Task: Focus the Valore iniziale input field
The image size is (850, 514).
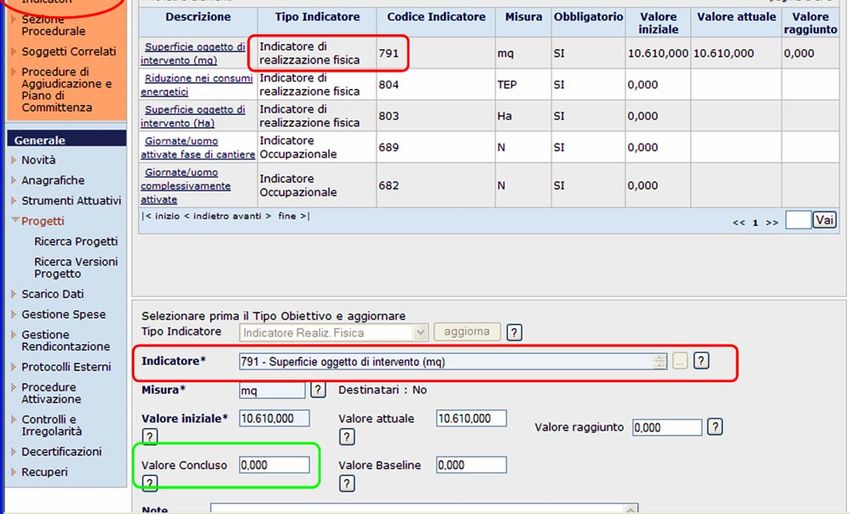Action: pos(274,419)
